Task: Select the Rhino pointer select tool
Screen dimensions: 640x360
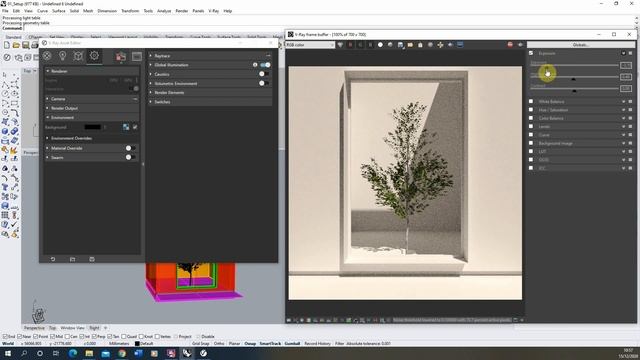Action: tap(4, 75)
